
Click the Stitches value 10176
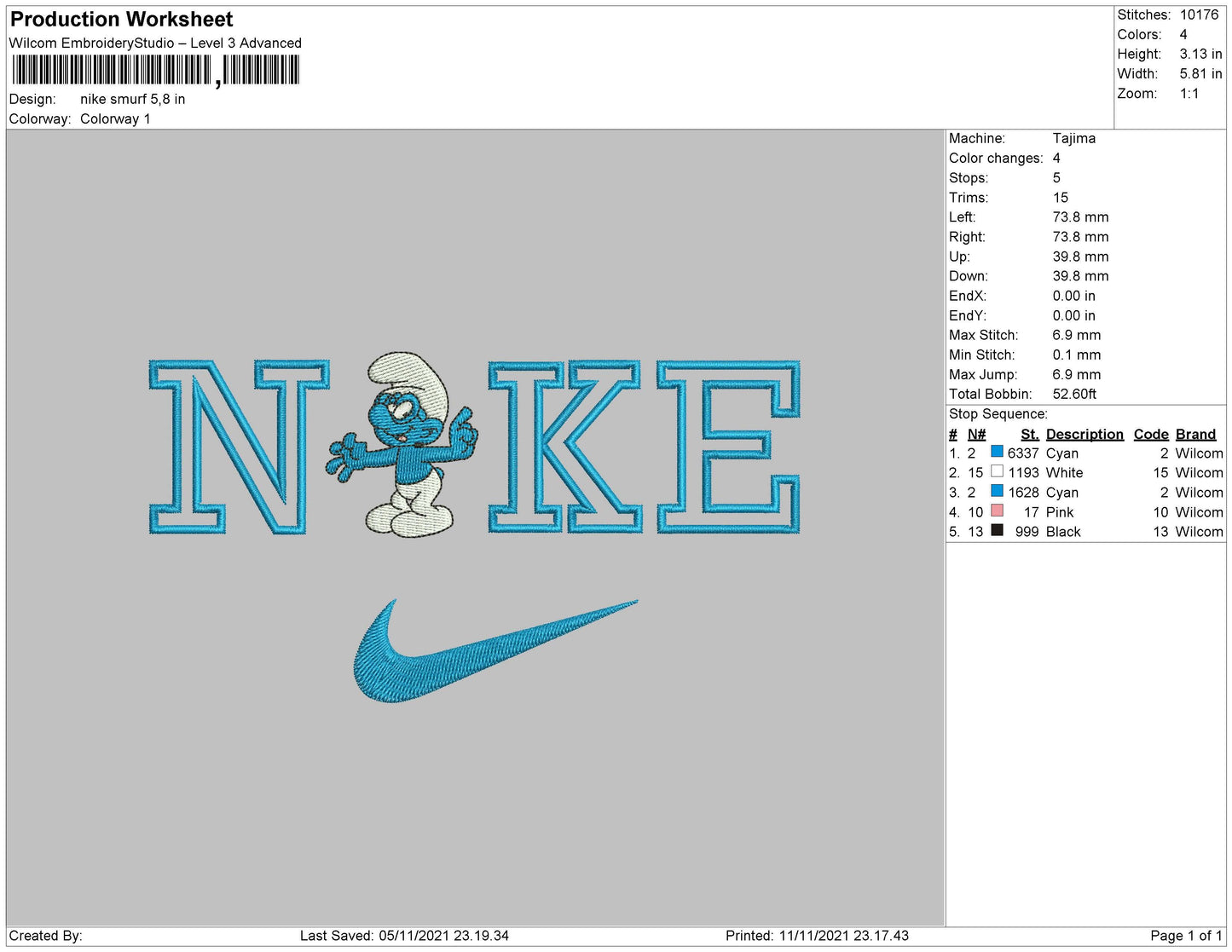pos(1199,14)
